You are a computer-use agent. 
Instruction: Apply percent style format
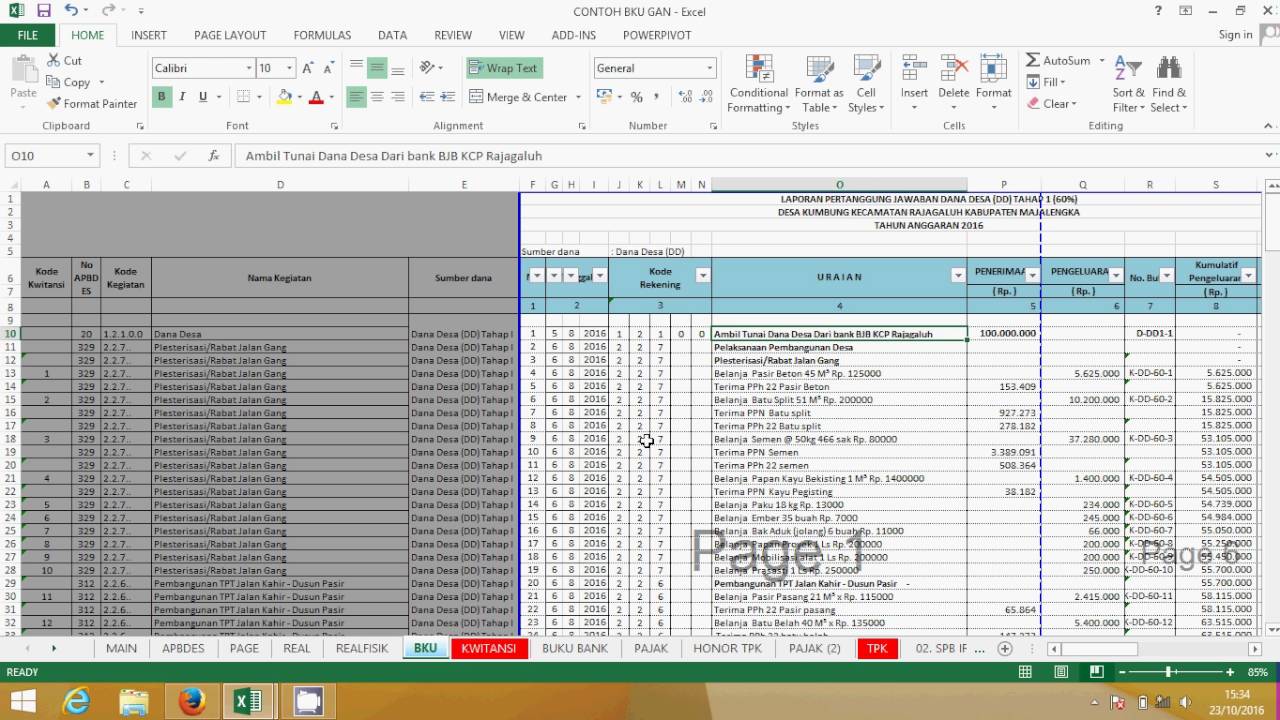point(636,97)
